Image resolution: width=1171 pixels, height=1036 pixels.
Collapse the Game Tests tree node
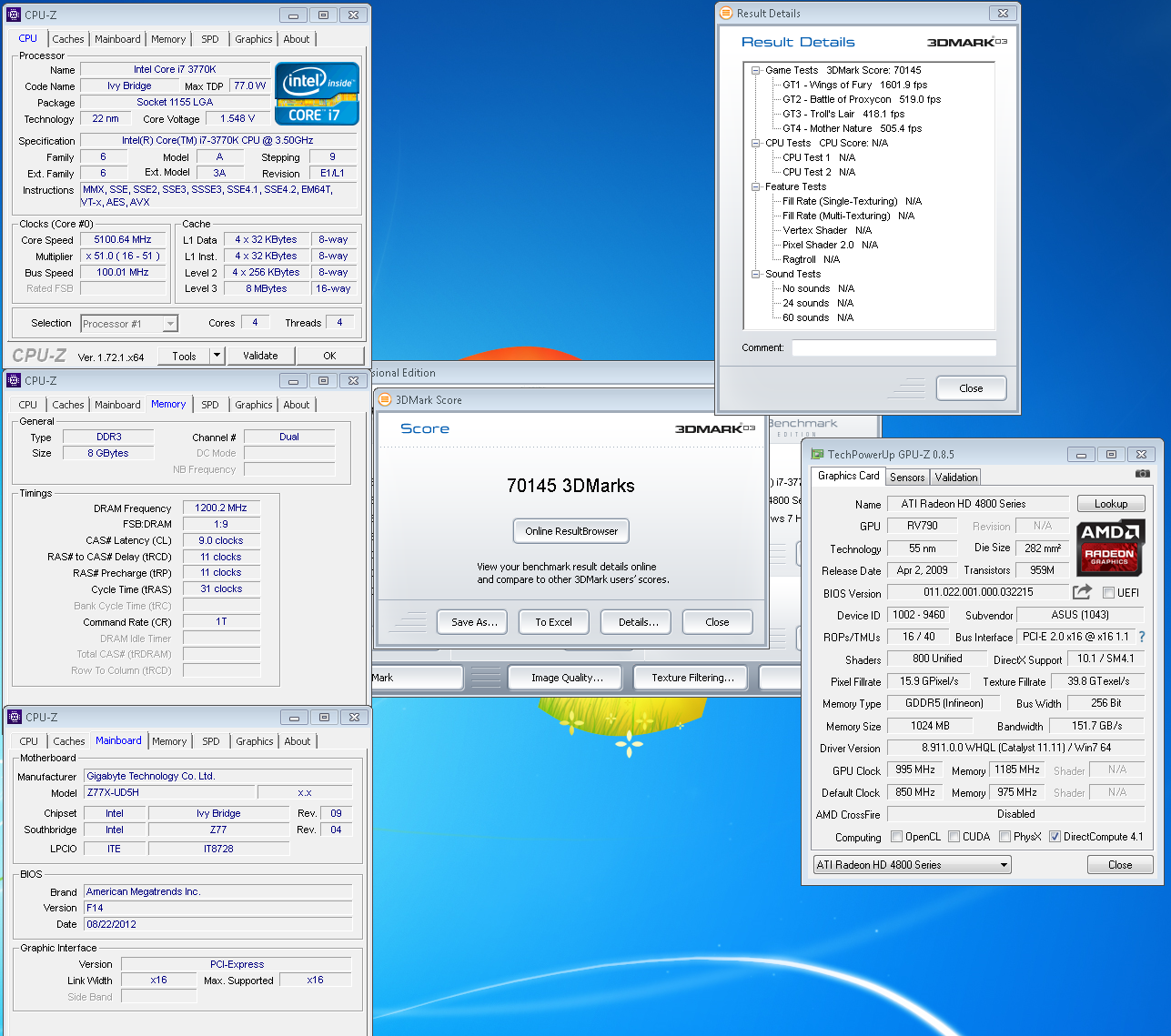point(756,70)
